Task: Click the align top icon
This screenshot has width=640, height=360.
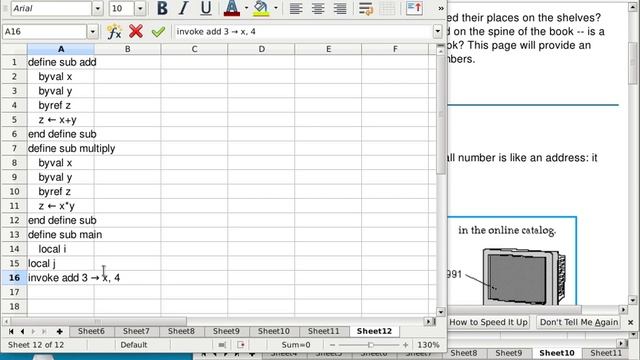Action: (414, 8)
